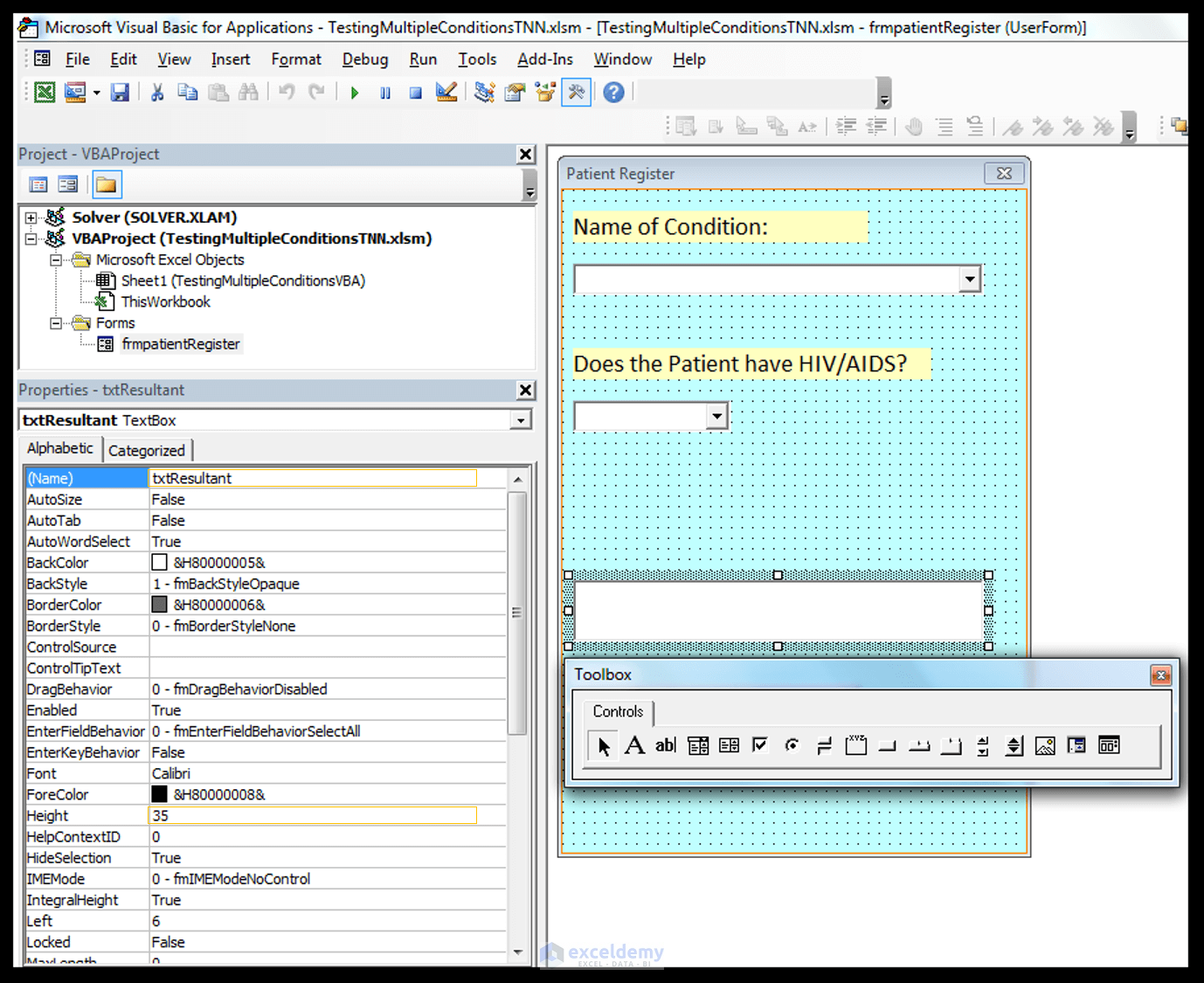Viewport: 1204px width, 983px height.
Task: Click the Image control in Toolbox
Action: click(x=1045, y=745)
